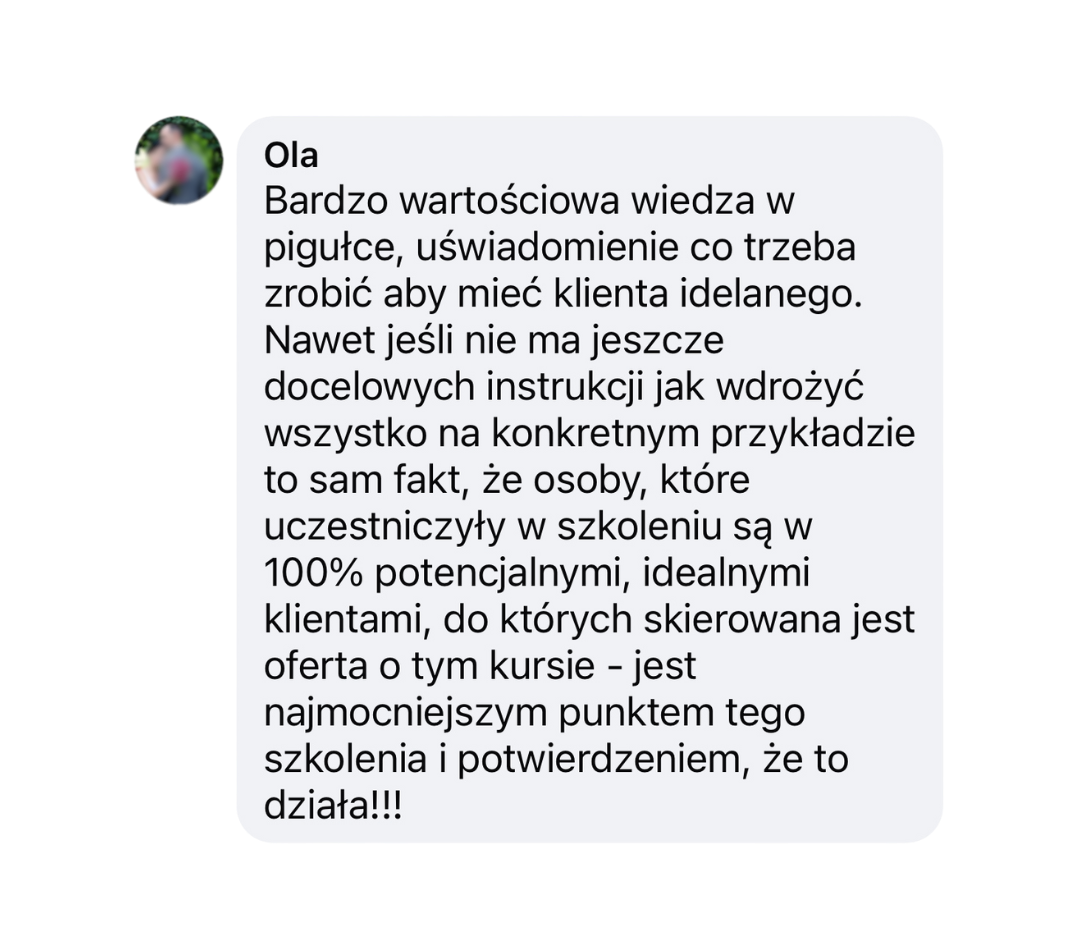Click the word 'oferta' in the comment
This screenshot has width=1080, height=949.
point(315,666)
